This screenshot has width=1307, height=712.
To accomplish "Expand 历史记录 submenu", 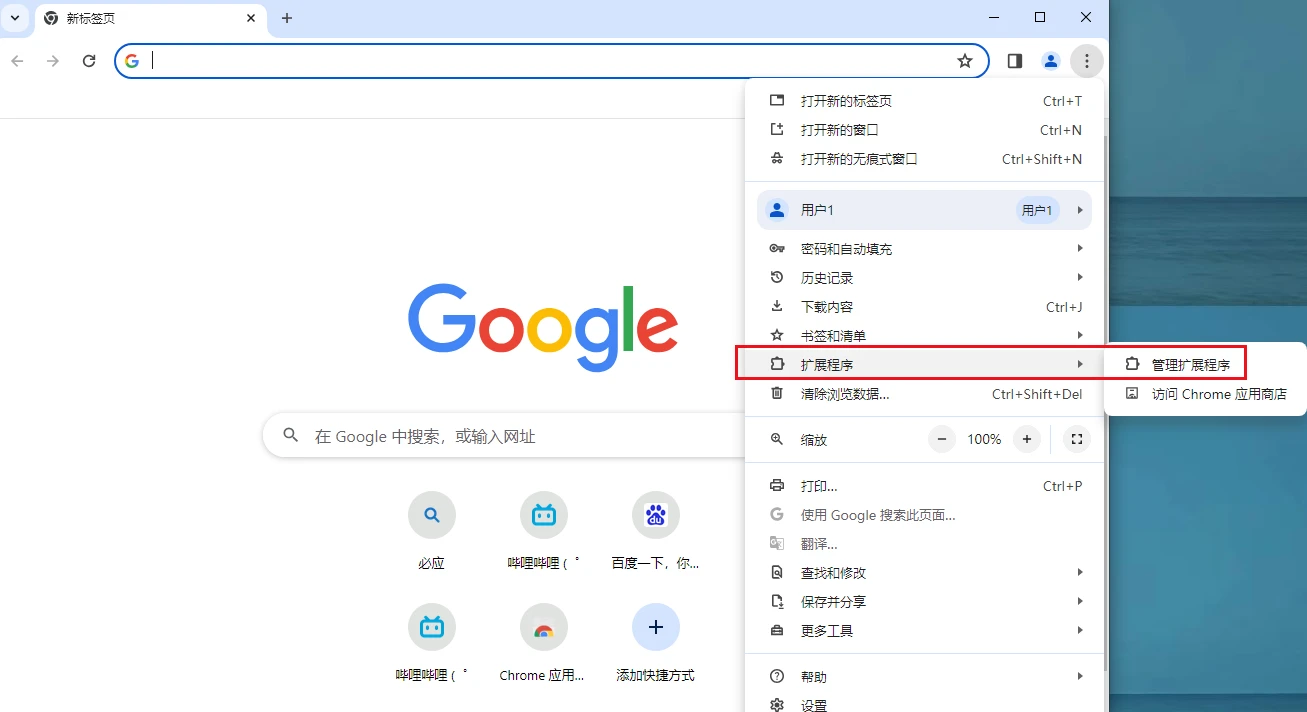I will click(x=924, y=278).
